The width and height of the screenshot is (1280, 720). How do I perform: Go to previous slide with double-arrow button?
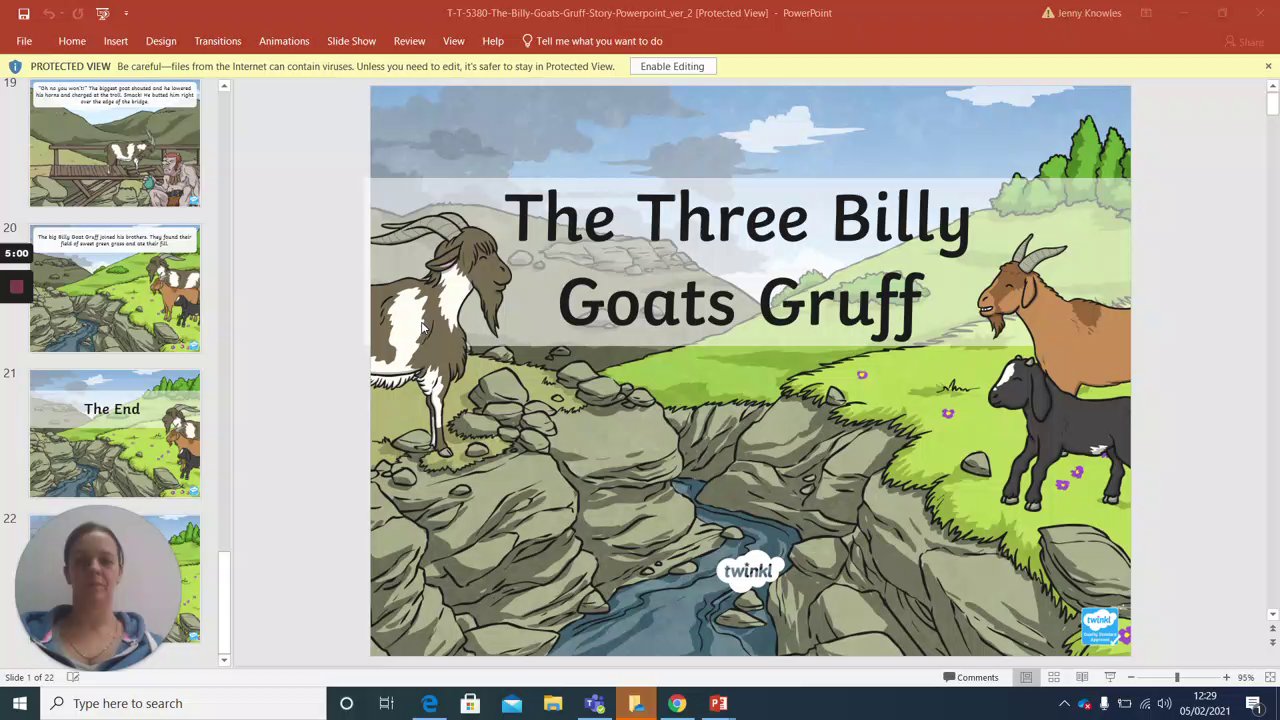[x=1272, y=628]
